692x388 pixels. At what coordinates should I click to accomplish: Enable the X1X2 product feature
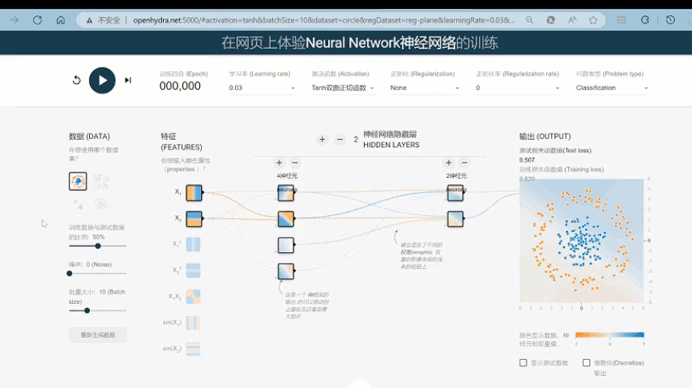click(193, 297)
